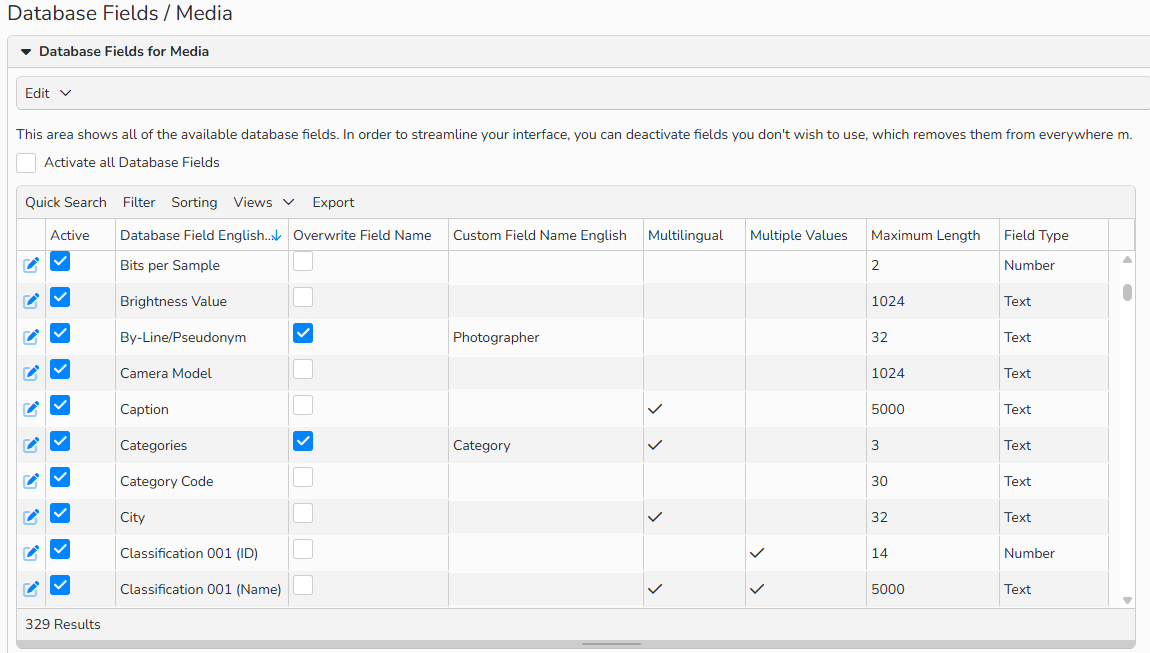This screenshot has width=1150, height=653.
Task: Enable Overwrite Field Name for Category Code
Action: [x=303, y=477]
